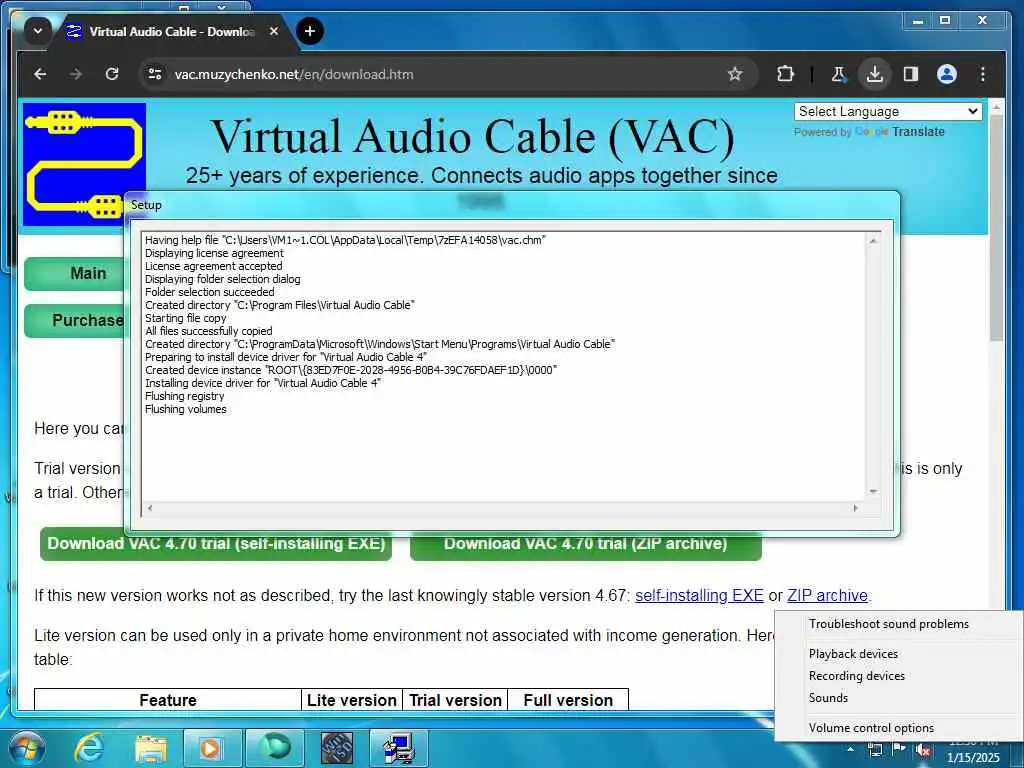
Task: Open Chrome Labs flask icon
Action: [x=839, y=74]
